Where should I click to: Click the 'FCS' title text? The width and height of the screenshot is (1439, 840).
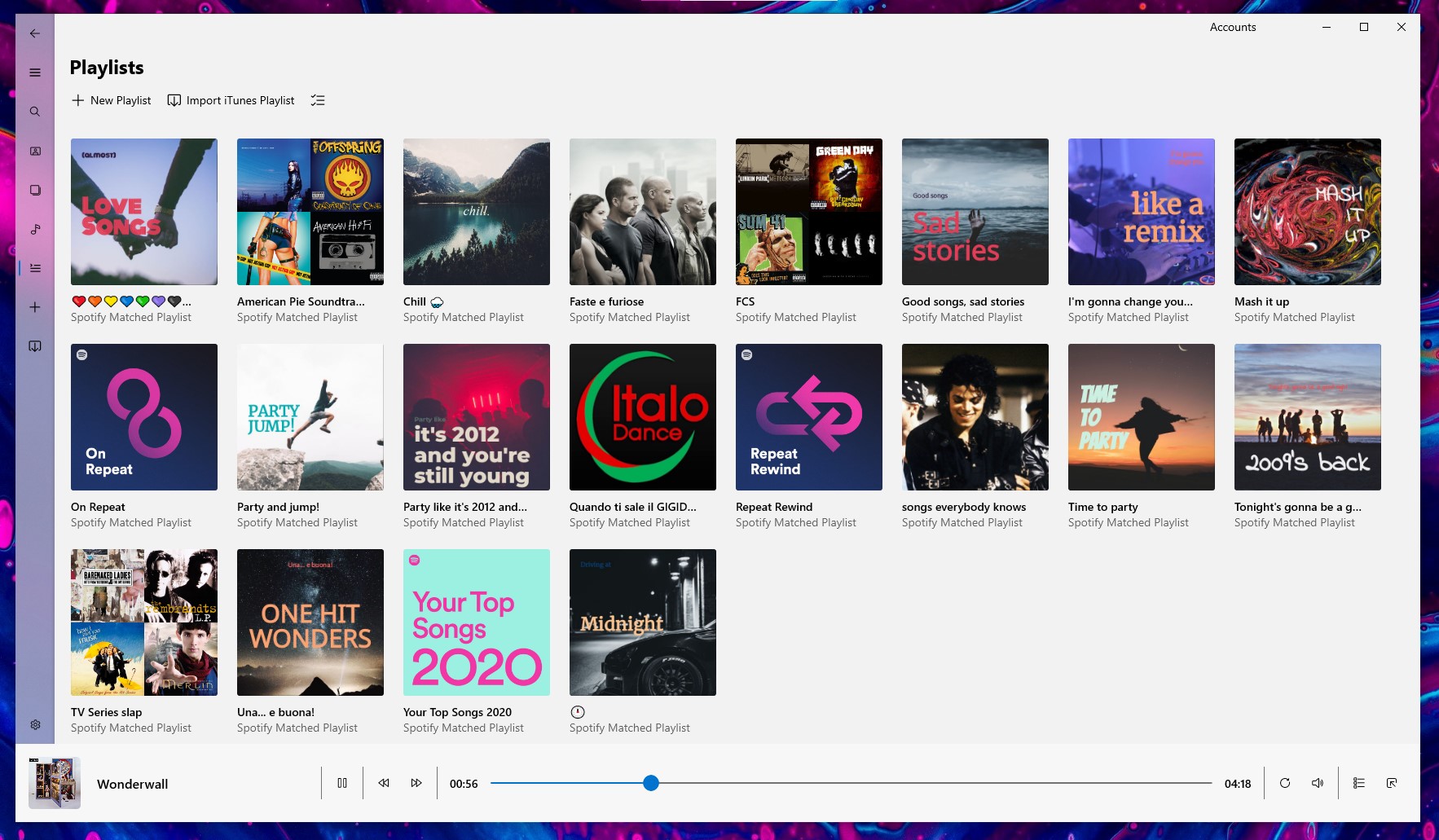[745, 301]
